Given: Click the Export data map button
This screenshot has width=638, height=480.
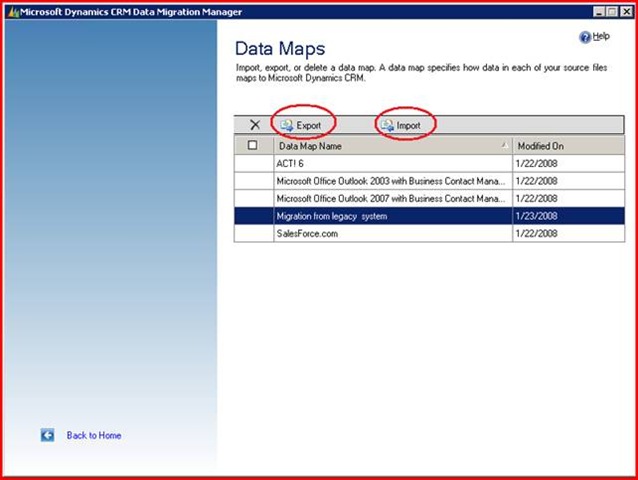Looking at the screenshot, I should tap(301, 125).
